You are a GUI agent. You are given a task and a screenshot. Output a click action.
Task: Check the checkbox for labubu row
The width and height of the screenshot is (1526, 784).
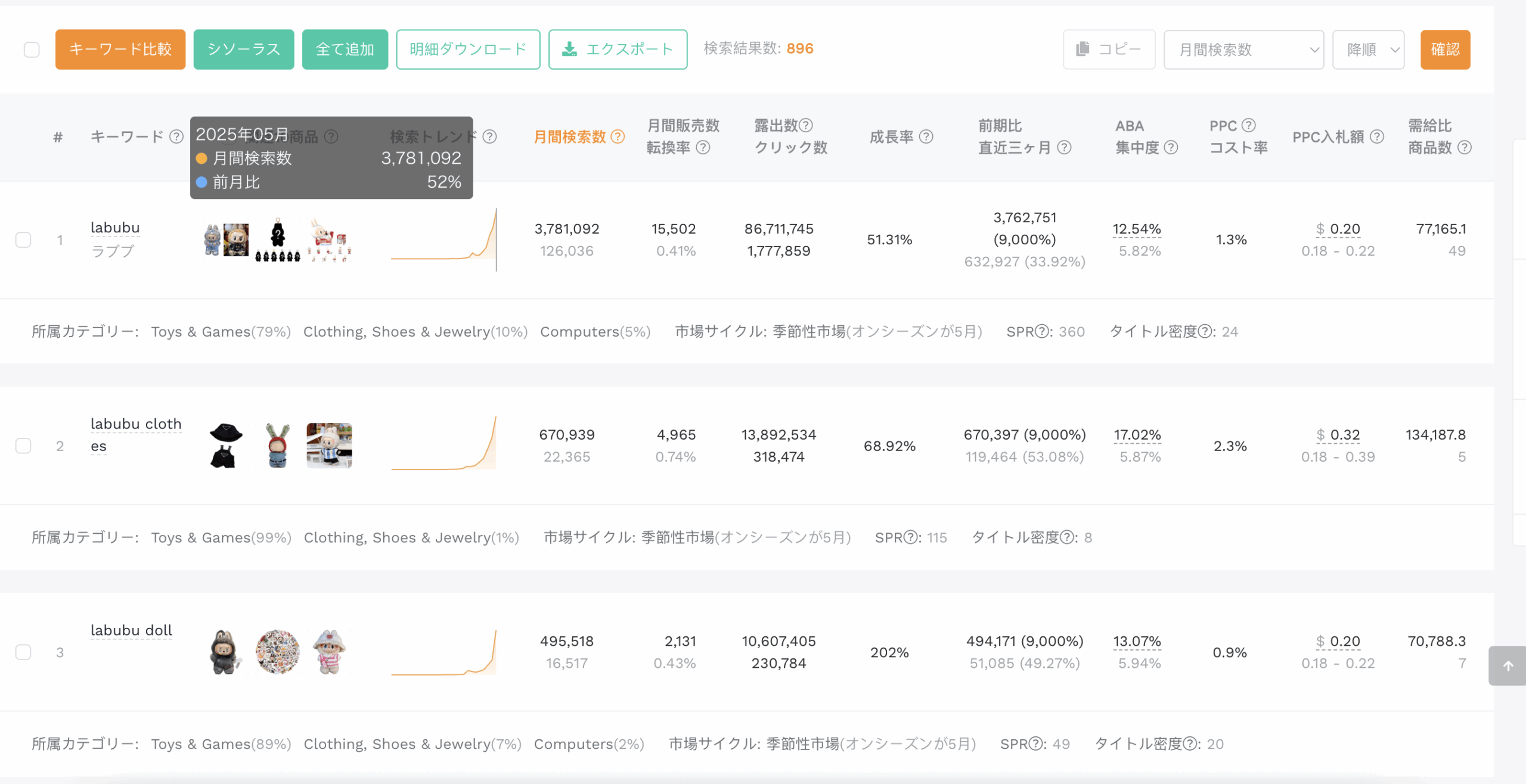click(23, 240)
